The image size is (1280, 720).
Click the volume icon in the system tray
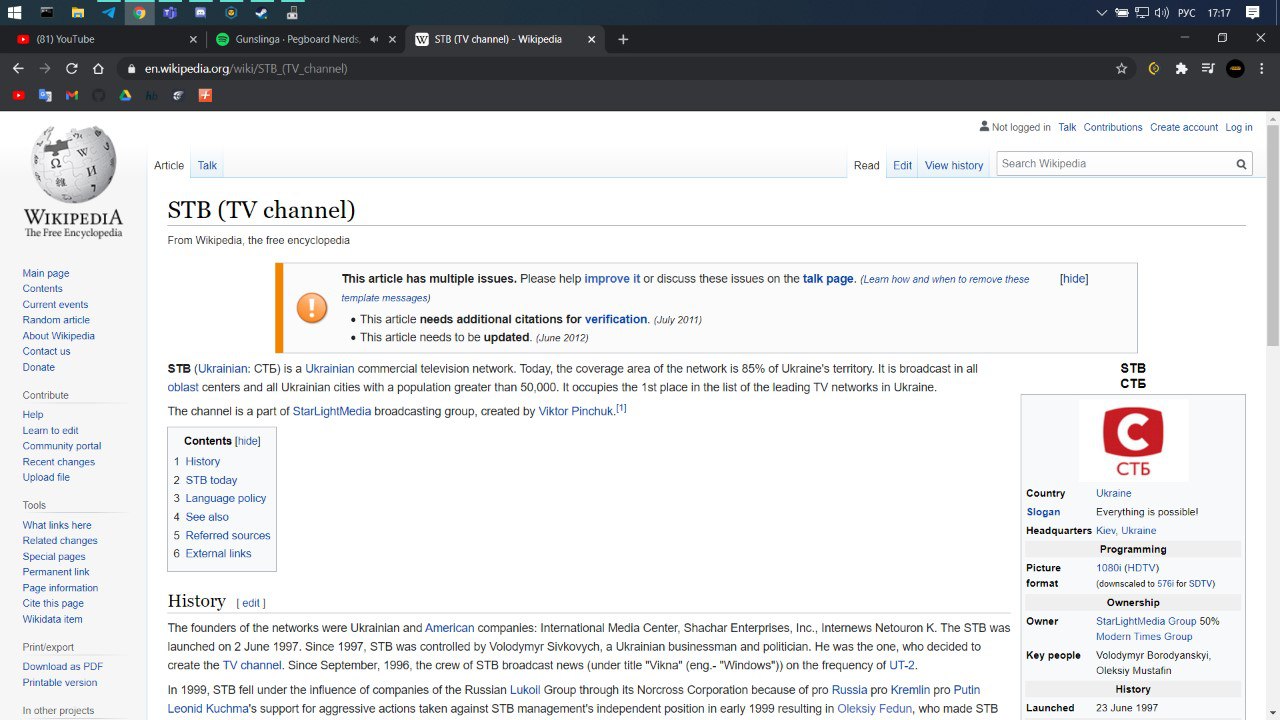tap(1162, 12)
